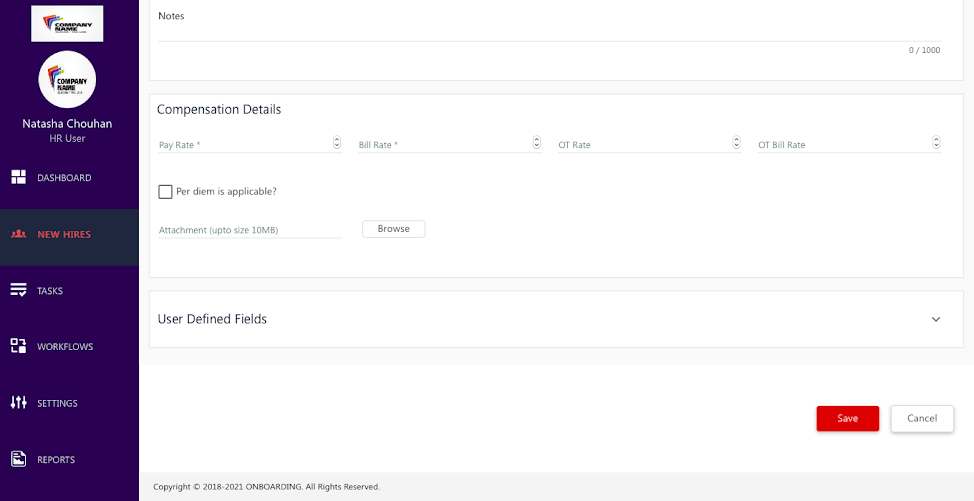Open the Settings sliders icon
The image size is (974, 501).
(x=19, y=402)
